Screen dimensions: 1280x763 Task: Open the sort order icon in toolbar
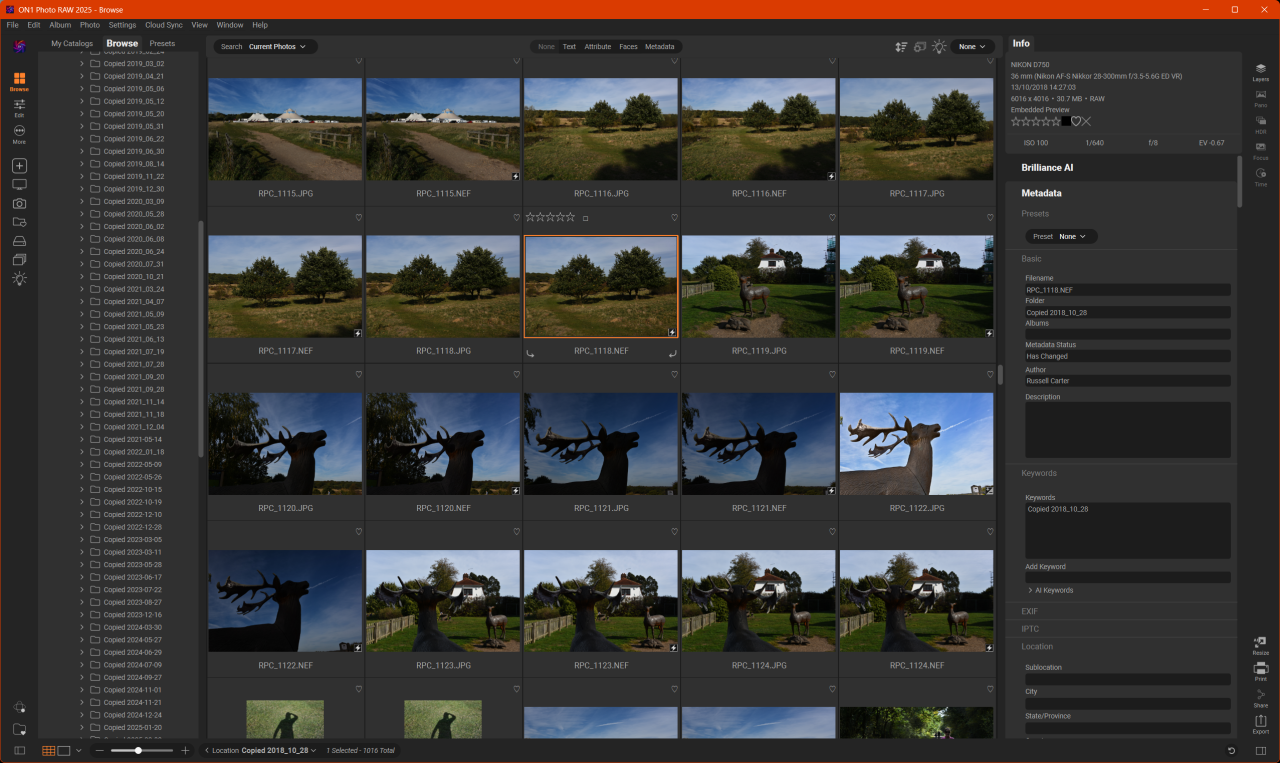[x=901, y=46]
